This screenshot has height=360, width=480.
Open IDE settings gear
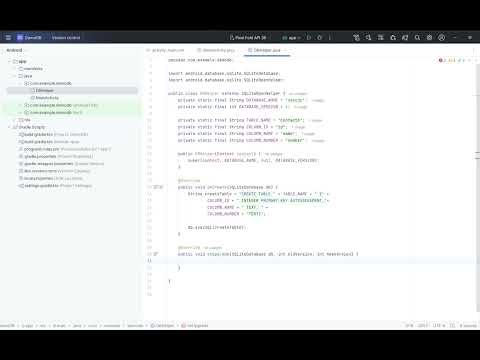coord(429,38)
